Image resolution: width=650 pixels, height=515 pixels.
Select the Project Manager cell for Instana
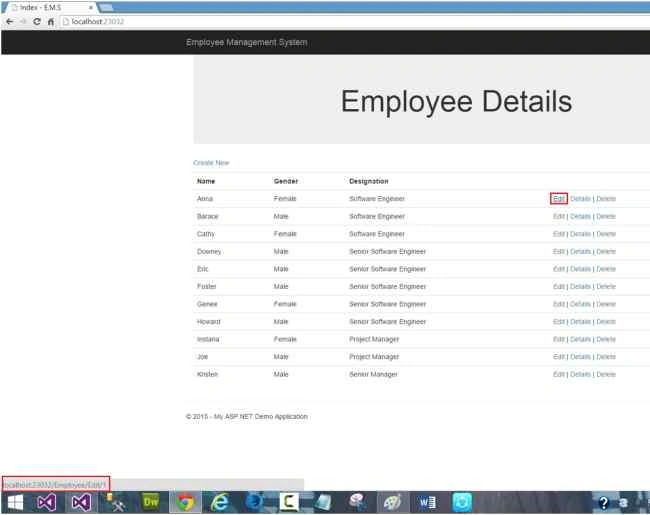coord(374,339)
